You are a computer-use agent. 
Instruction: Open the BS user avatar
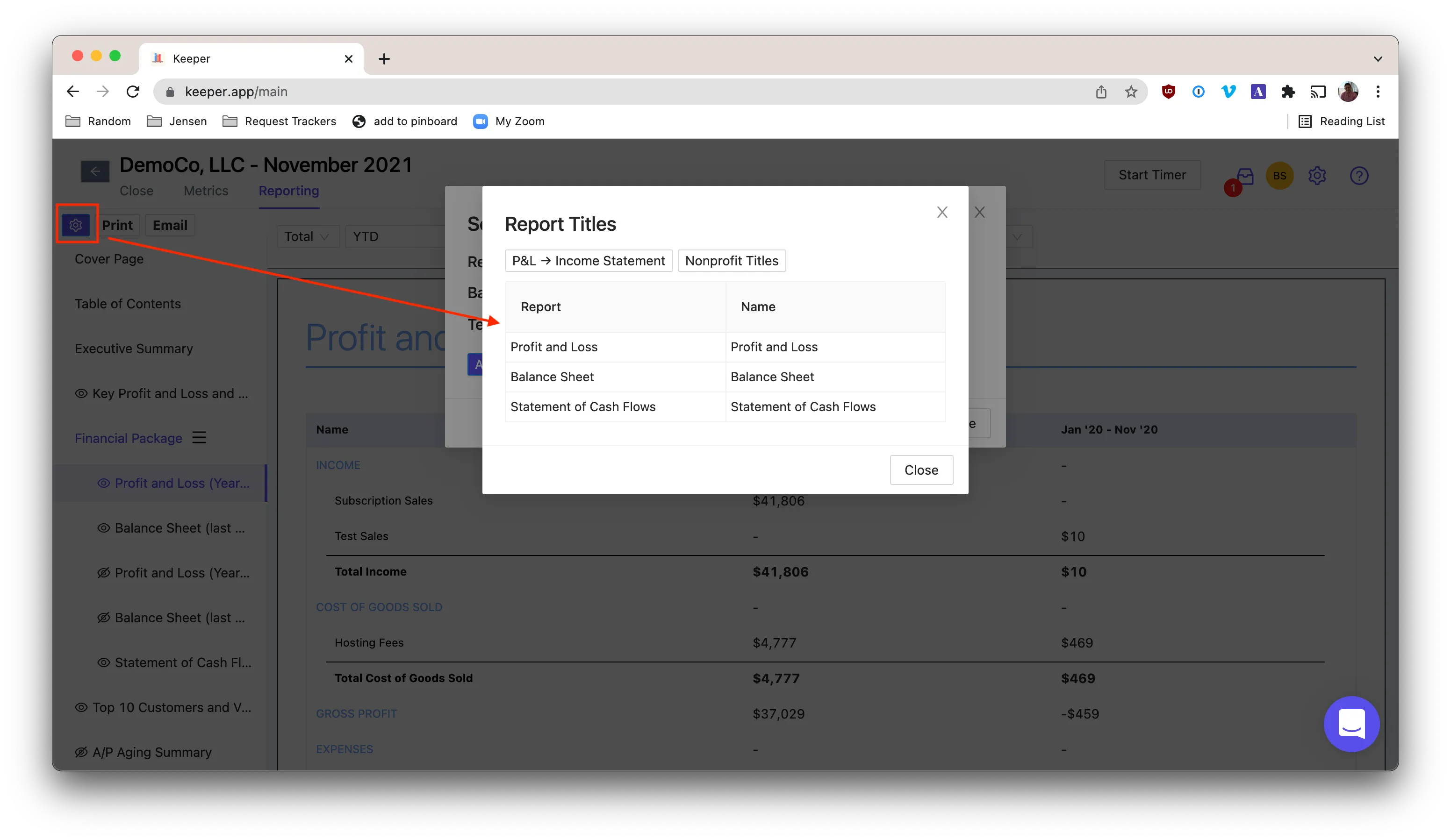(x=1279, y=176)
